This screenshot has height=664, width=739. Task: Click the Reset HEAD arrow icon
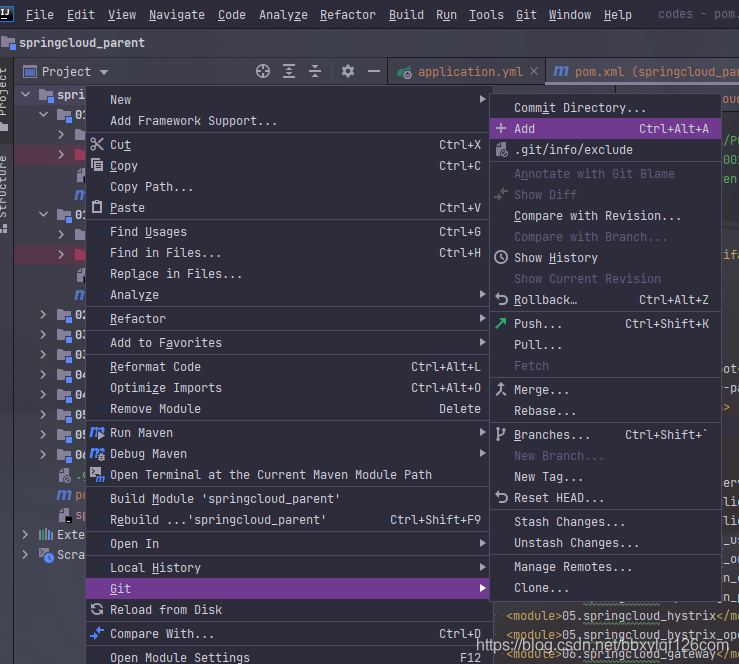(501, 497)
